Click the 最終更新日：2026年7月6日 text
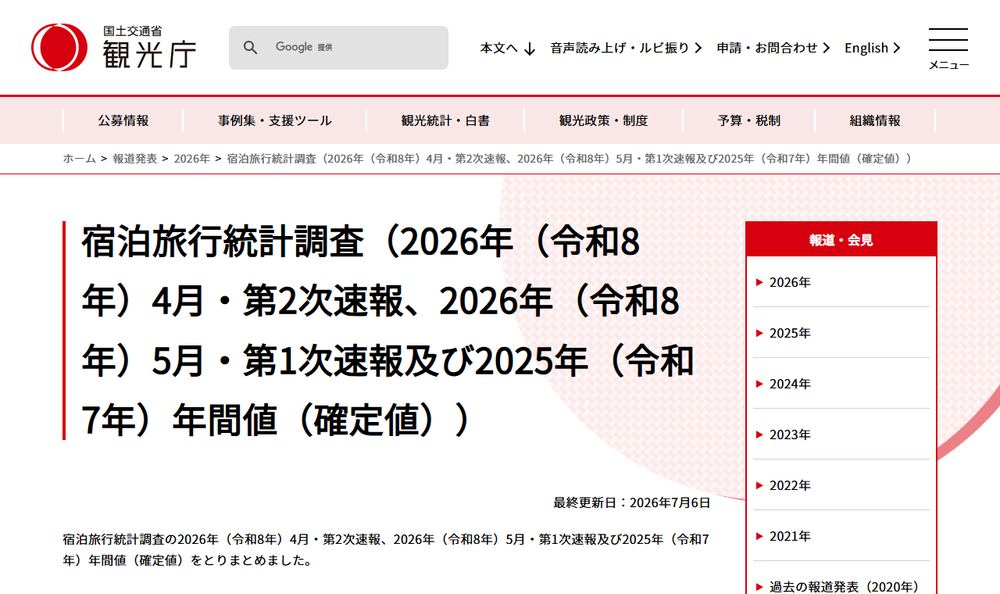Screen dimensions: 1000x594 pos(631,503)
